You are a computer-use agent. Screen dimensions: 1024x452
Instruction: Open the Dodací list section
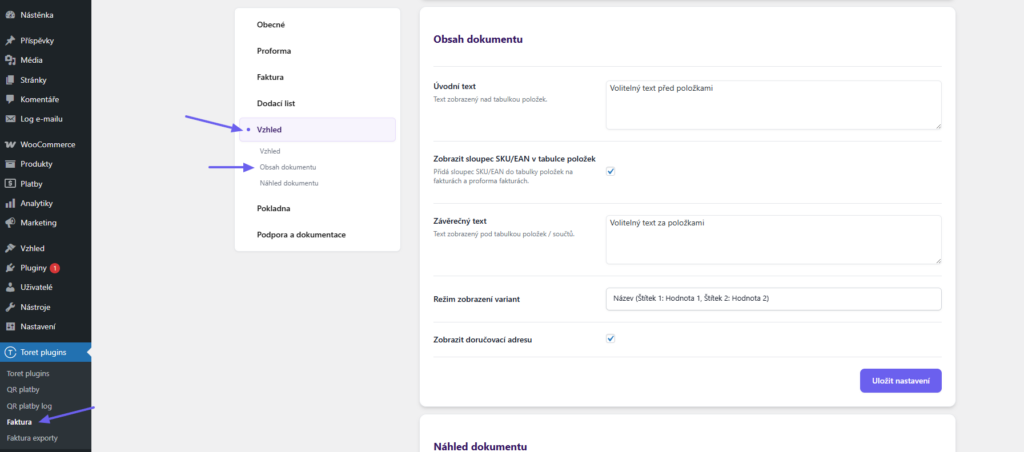pos(276,103)
